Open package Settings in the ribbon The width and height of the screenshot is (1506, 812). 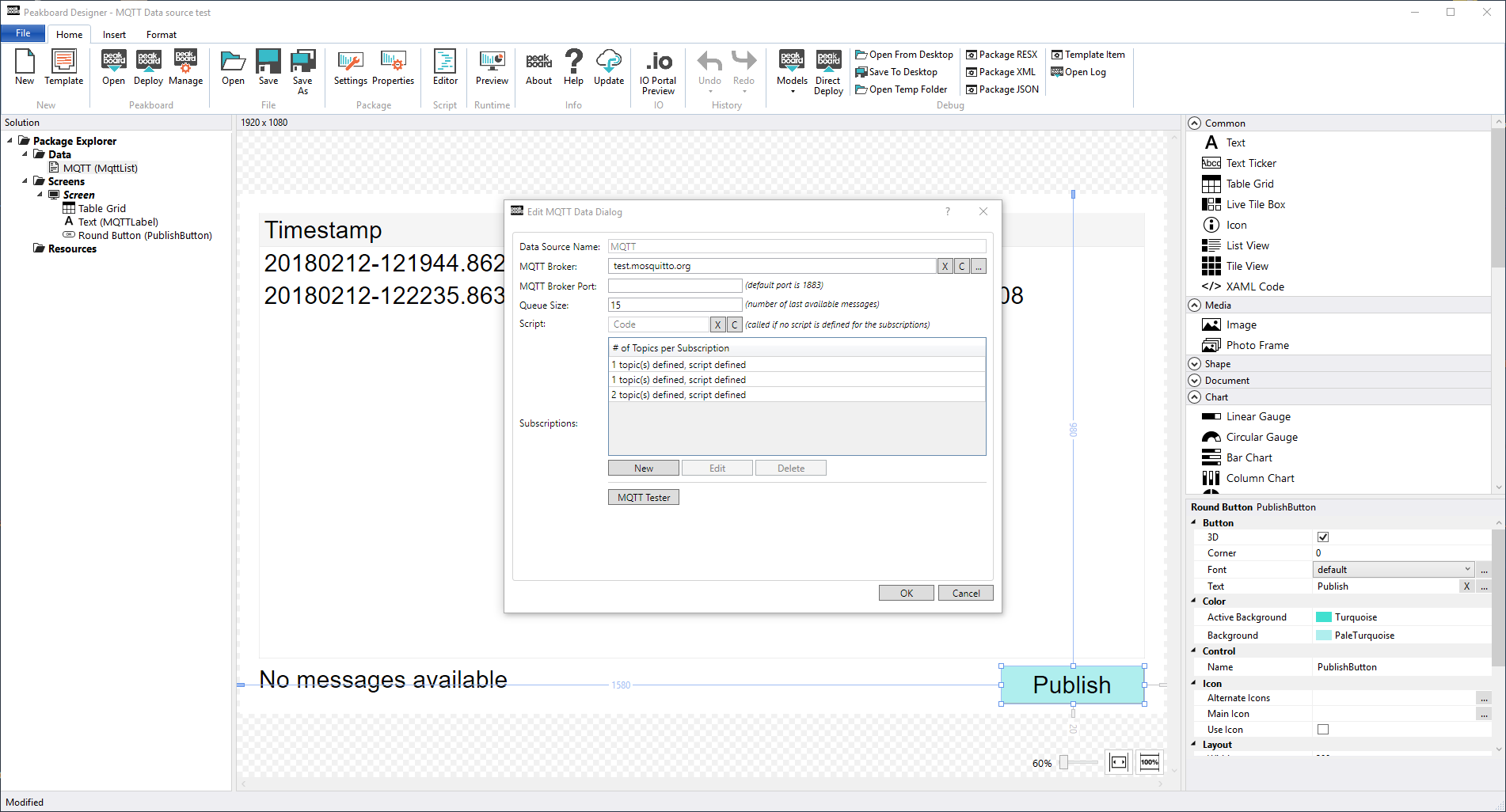click(350, 67)
